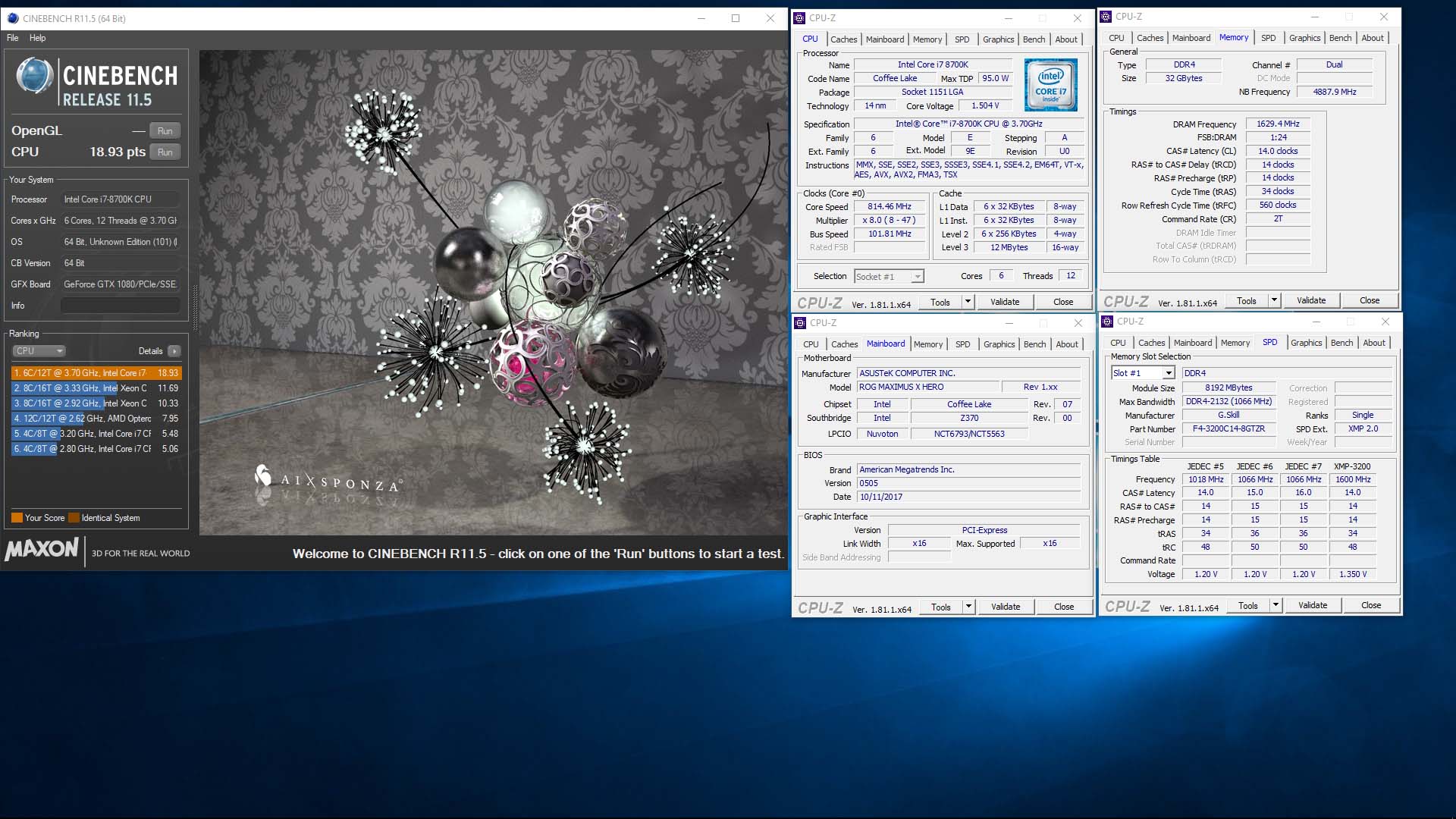This screenshot has width=1456, height=819.
Task: Click the Intel Core i7 logo badge
Action: 1050,85
